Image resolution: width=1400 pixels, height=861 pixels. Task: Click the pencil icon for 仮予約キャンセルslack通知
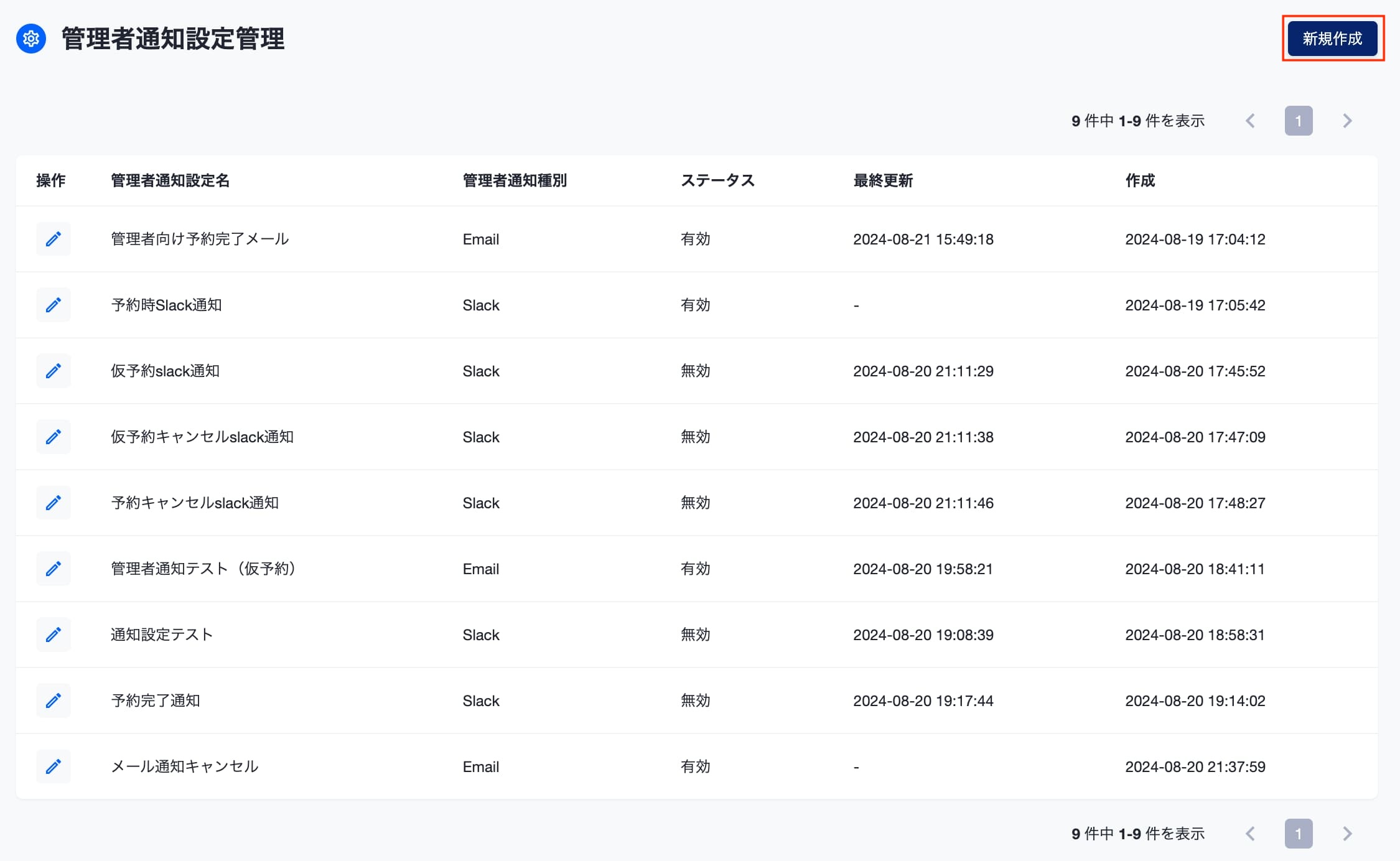click(54, 437)
